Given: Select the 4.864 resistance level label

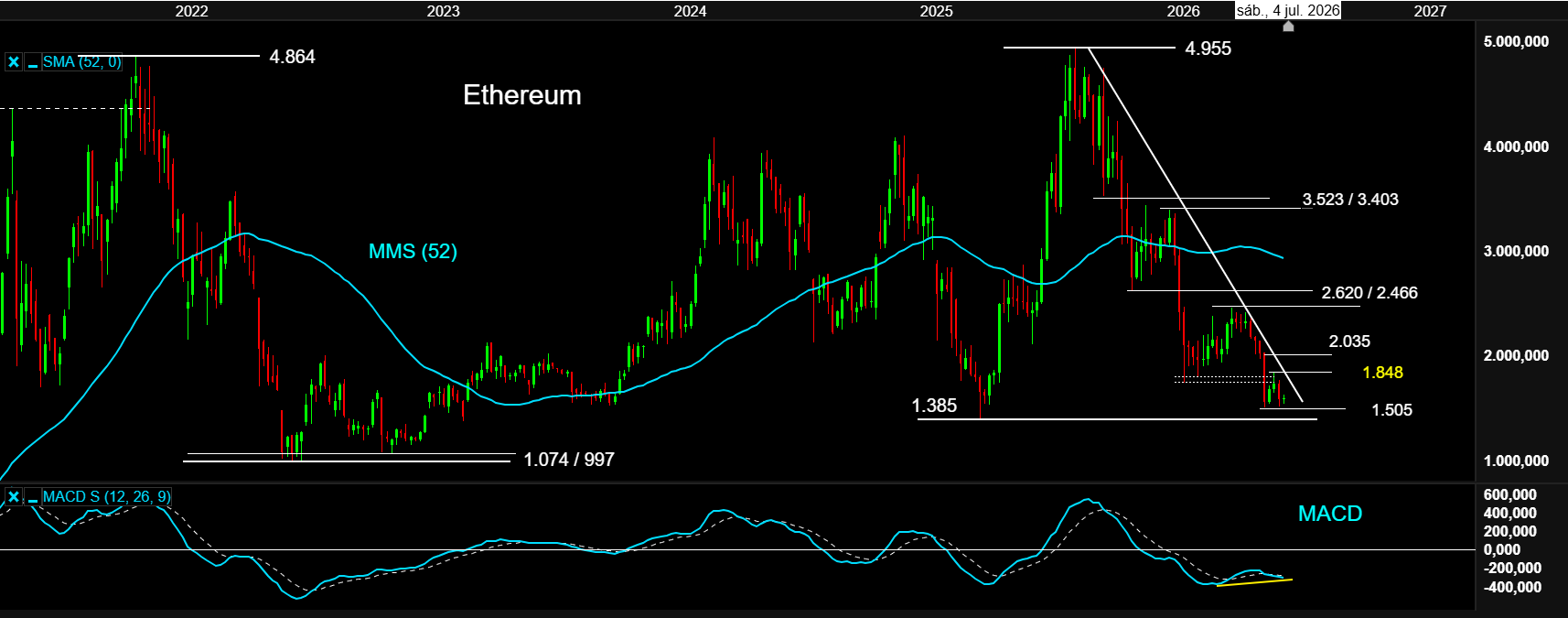Looking at the screenshot, I should tap(292, 57).
